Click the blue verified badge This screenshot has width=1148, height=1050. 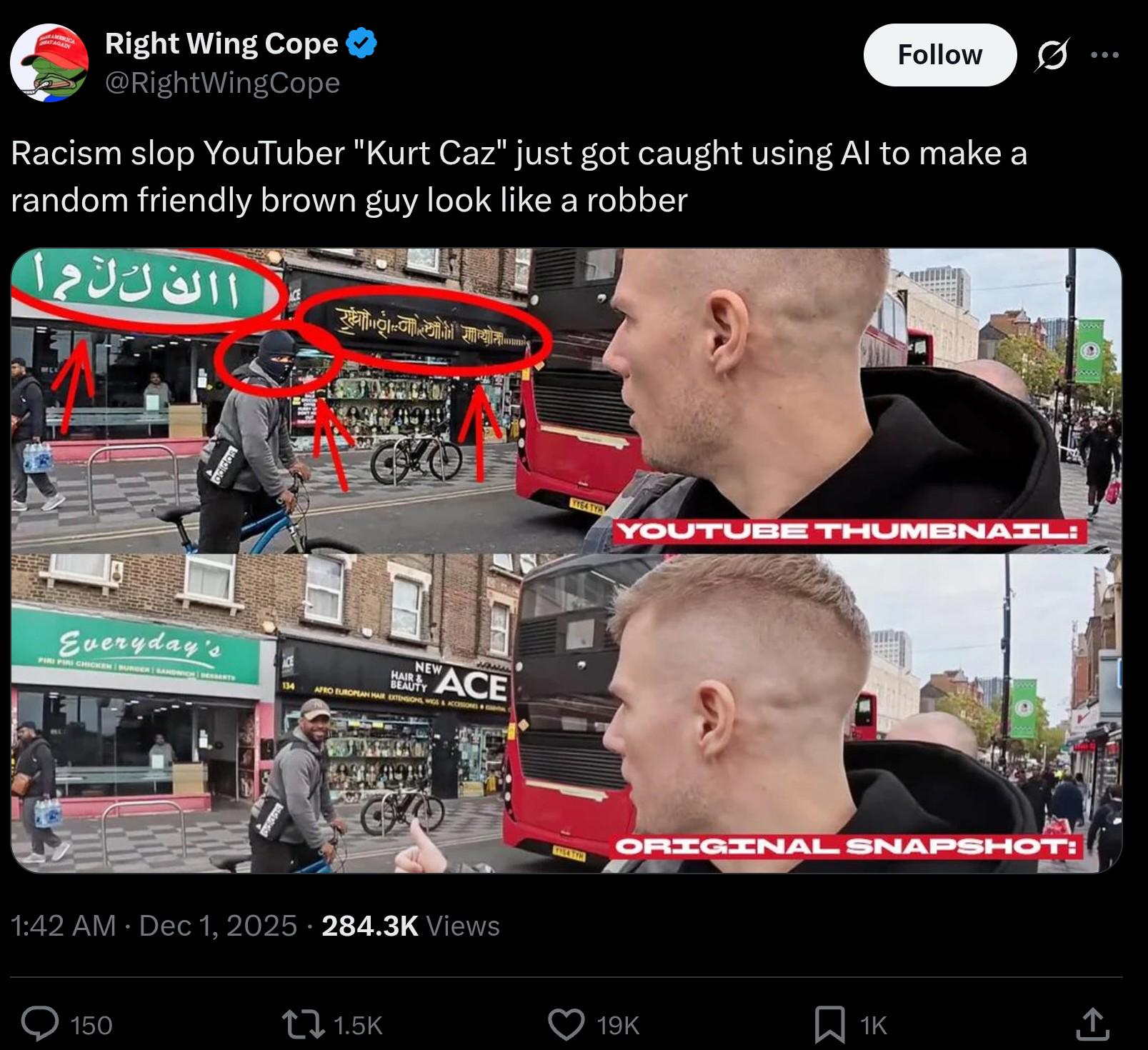361,44
